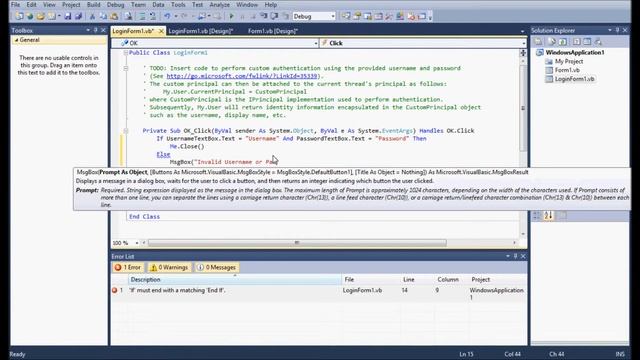Sort error list by File column

[x=371, y=280]
